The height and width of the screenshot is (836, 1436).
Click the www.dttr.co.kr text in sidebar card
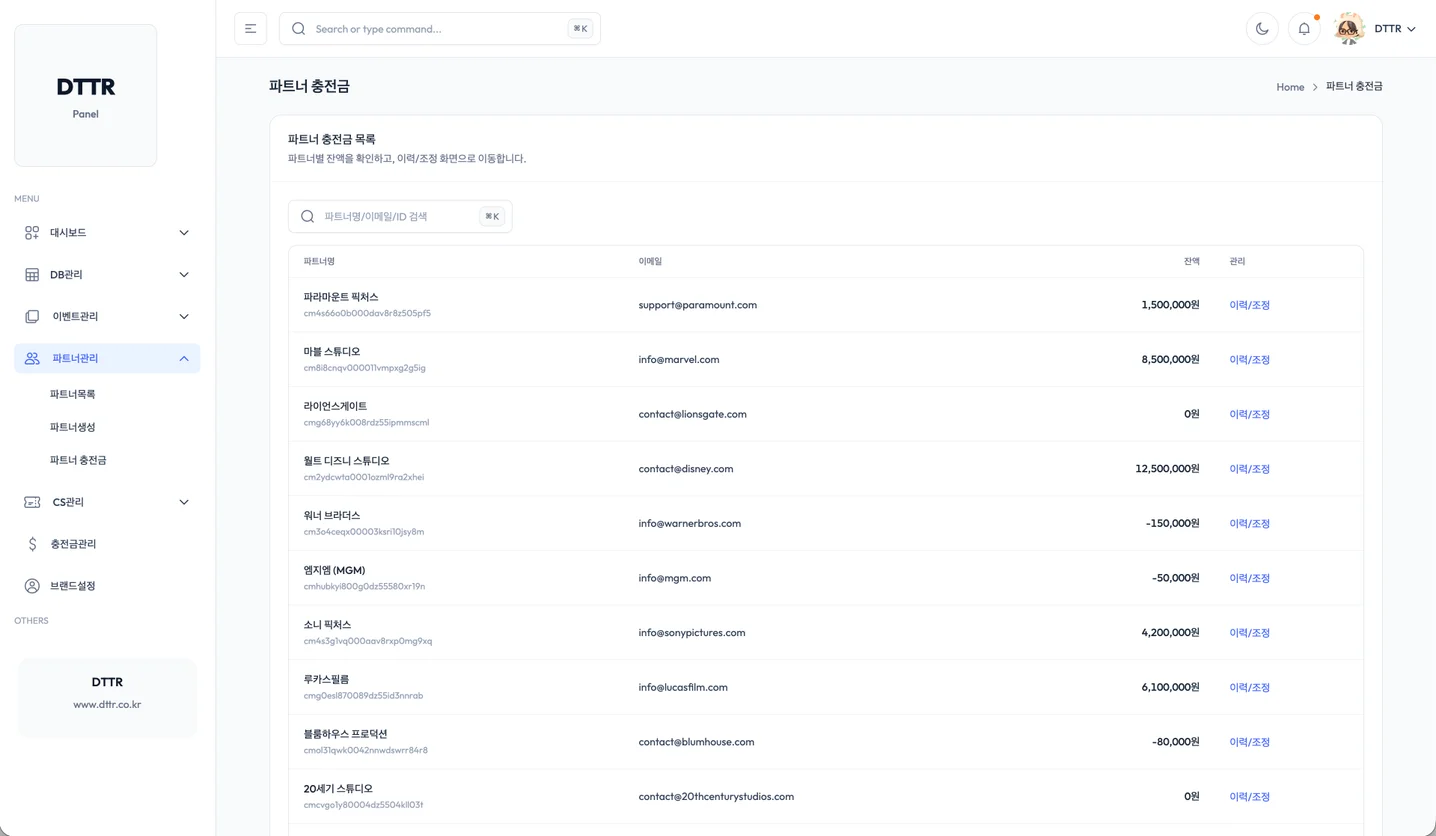pos(107,705)
